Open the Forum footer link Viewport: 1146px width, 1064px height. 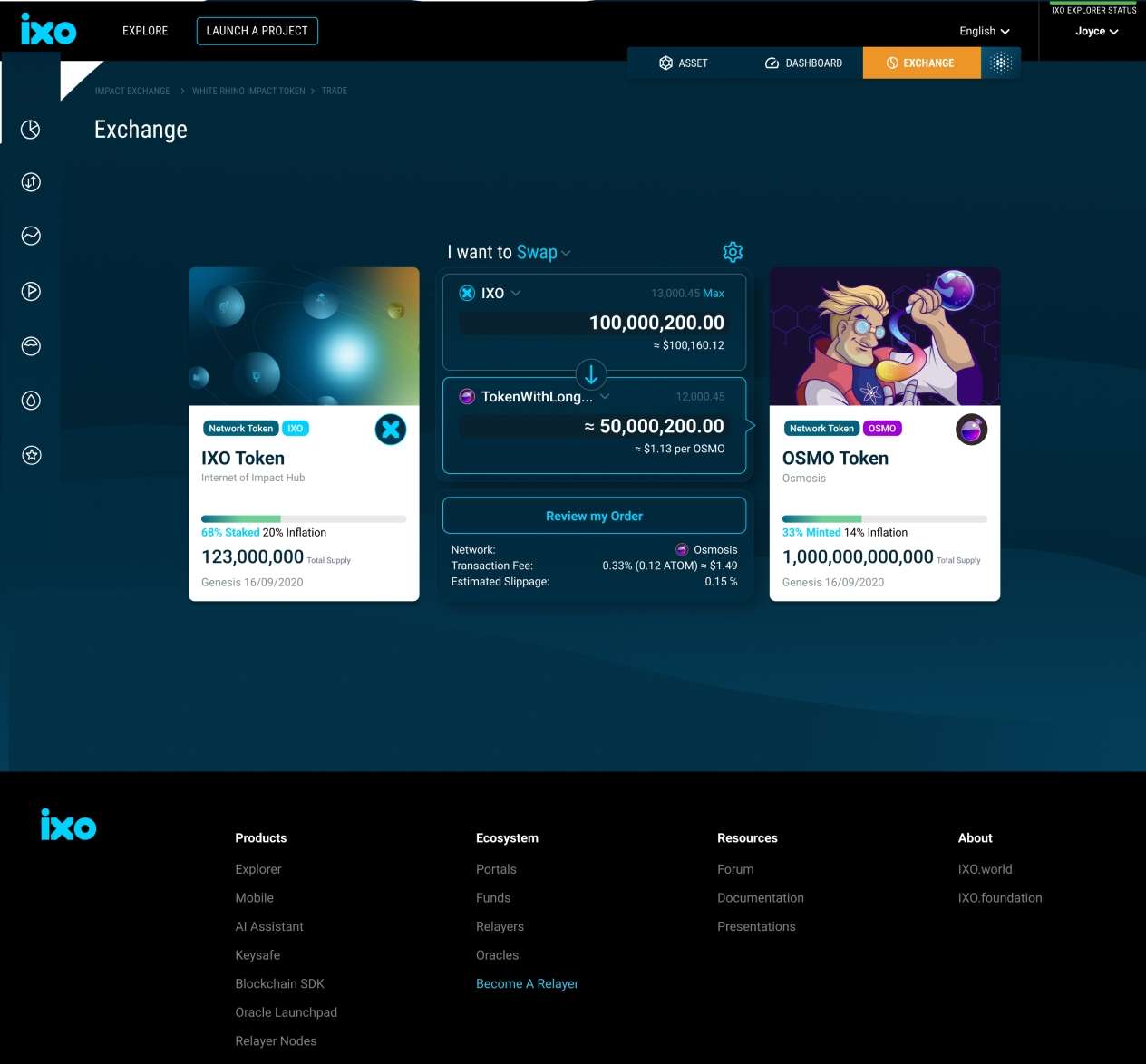point(735,869)
